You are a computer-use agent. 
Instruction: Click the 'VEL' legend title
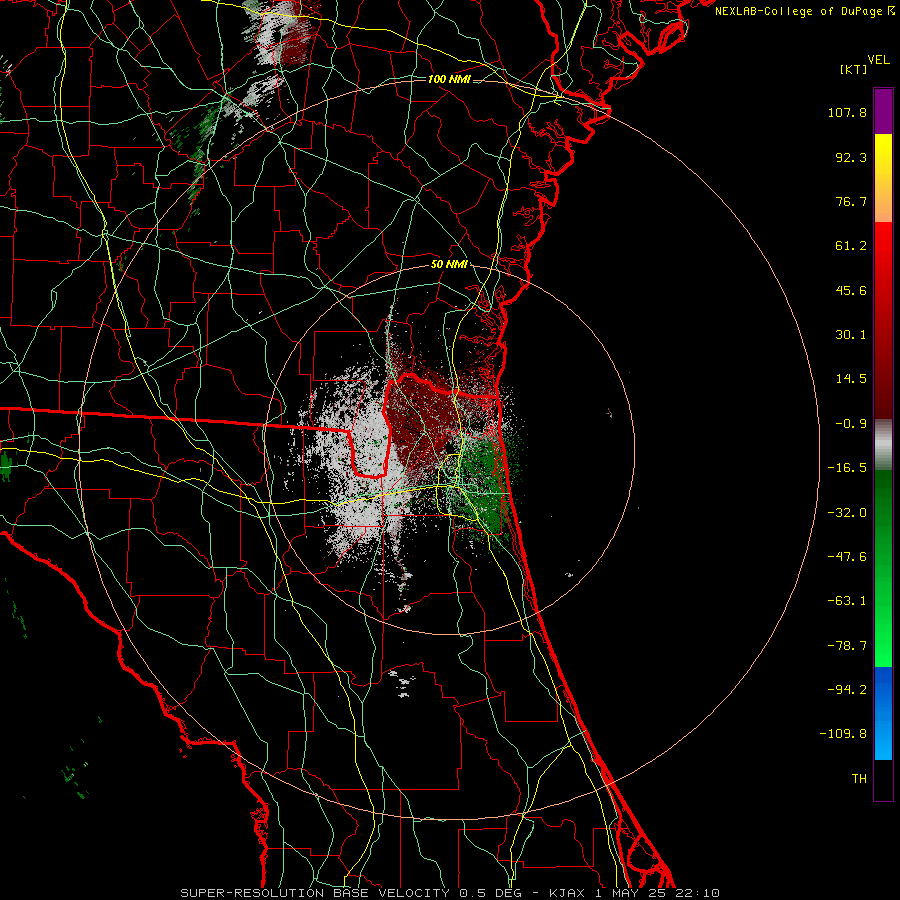coord(878,60)
